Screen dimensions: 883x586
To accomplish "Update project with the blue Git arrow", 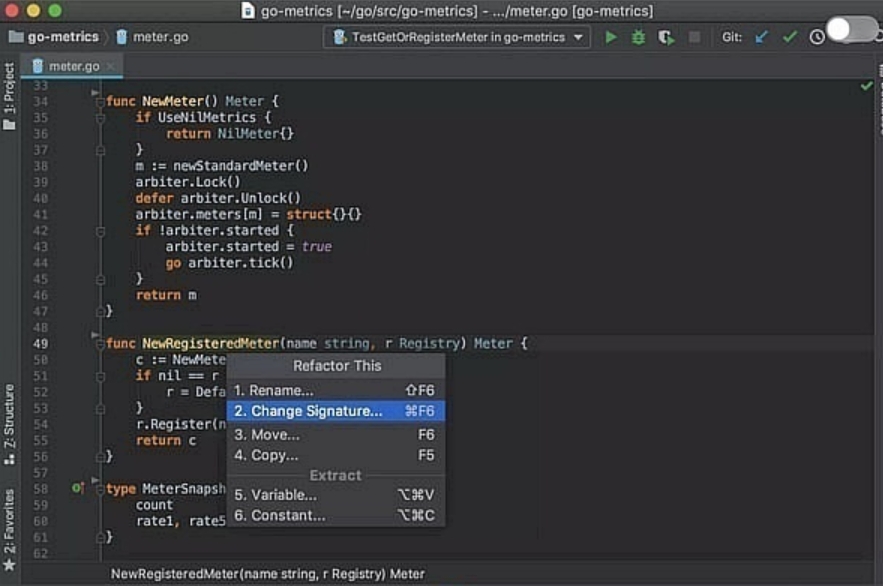I will click(761, 37).
